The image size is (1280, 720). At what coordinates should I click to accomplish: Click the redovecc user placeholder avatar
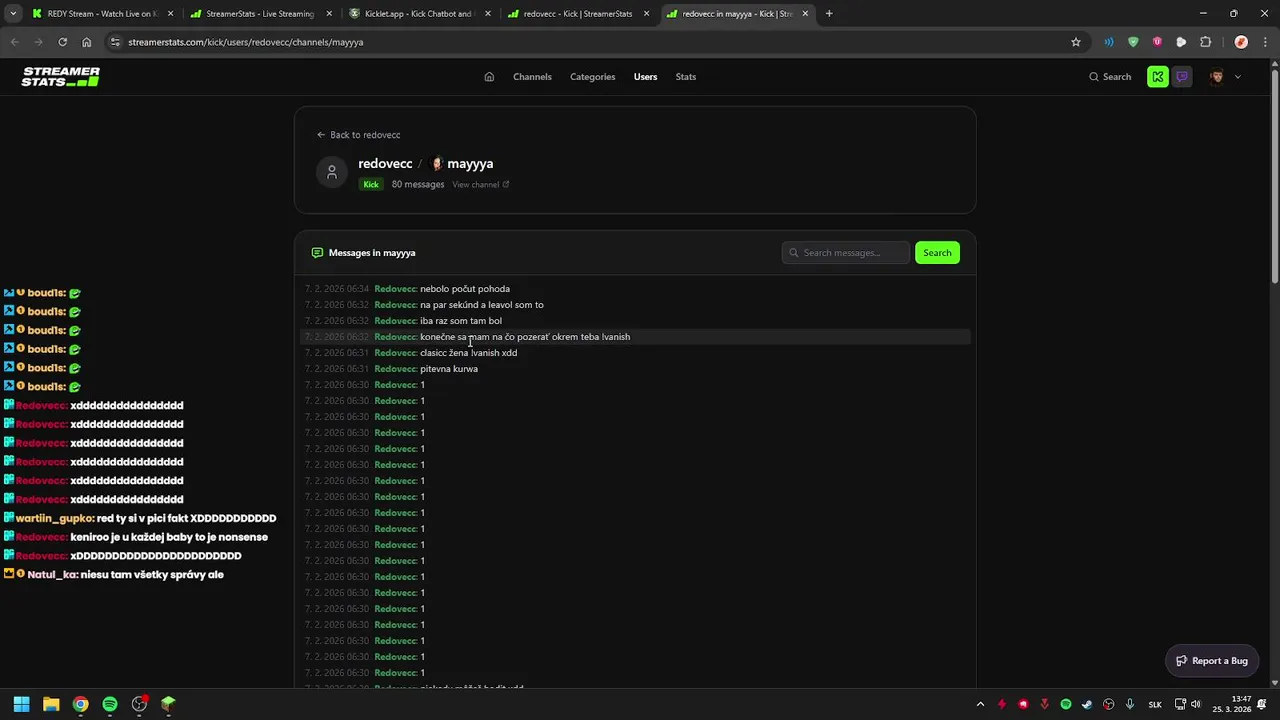point(332,172)
